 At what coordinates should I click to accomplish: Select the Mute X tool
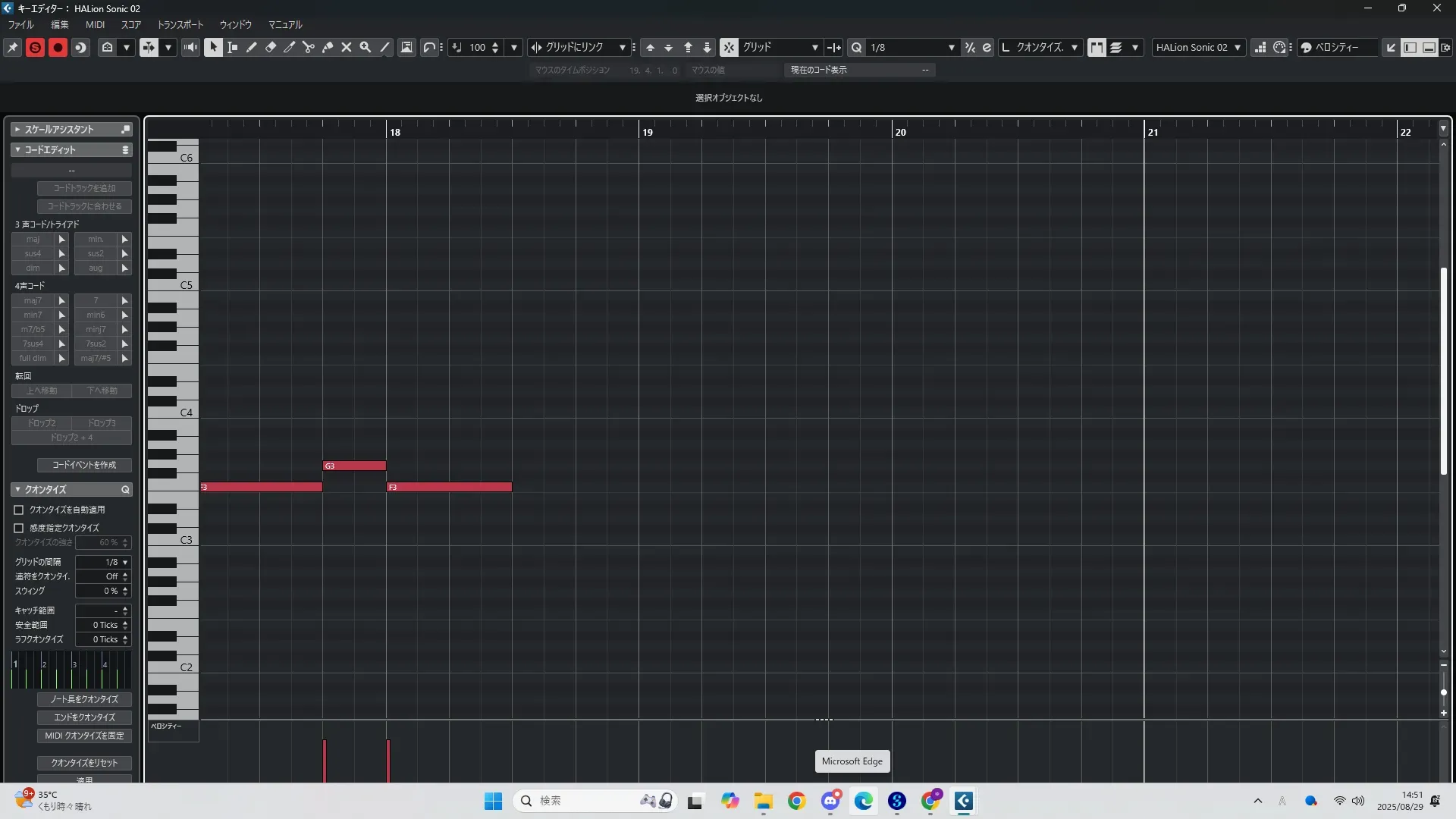[x=347, y=47]
